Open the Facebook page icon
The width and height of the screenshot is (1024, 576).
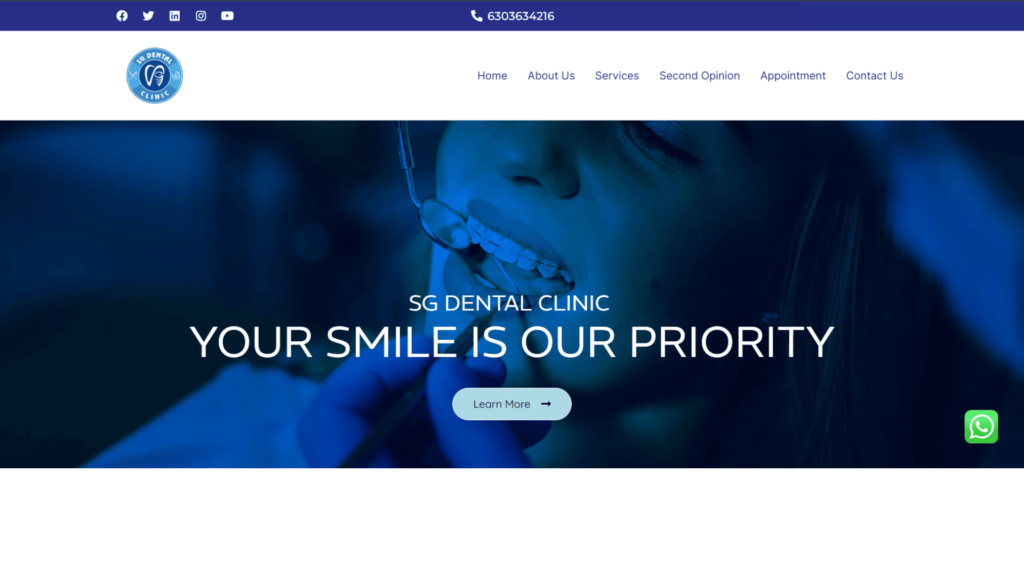coord(122,16)
